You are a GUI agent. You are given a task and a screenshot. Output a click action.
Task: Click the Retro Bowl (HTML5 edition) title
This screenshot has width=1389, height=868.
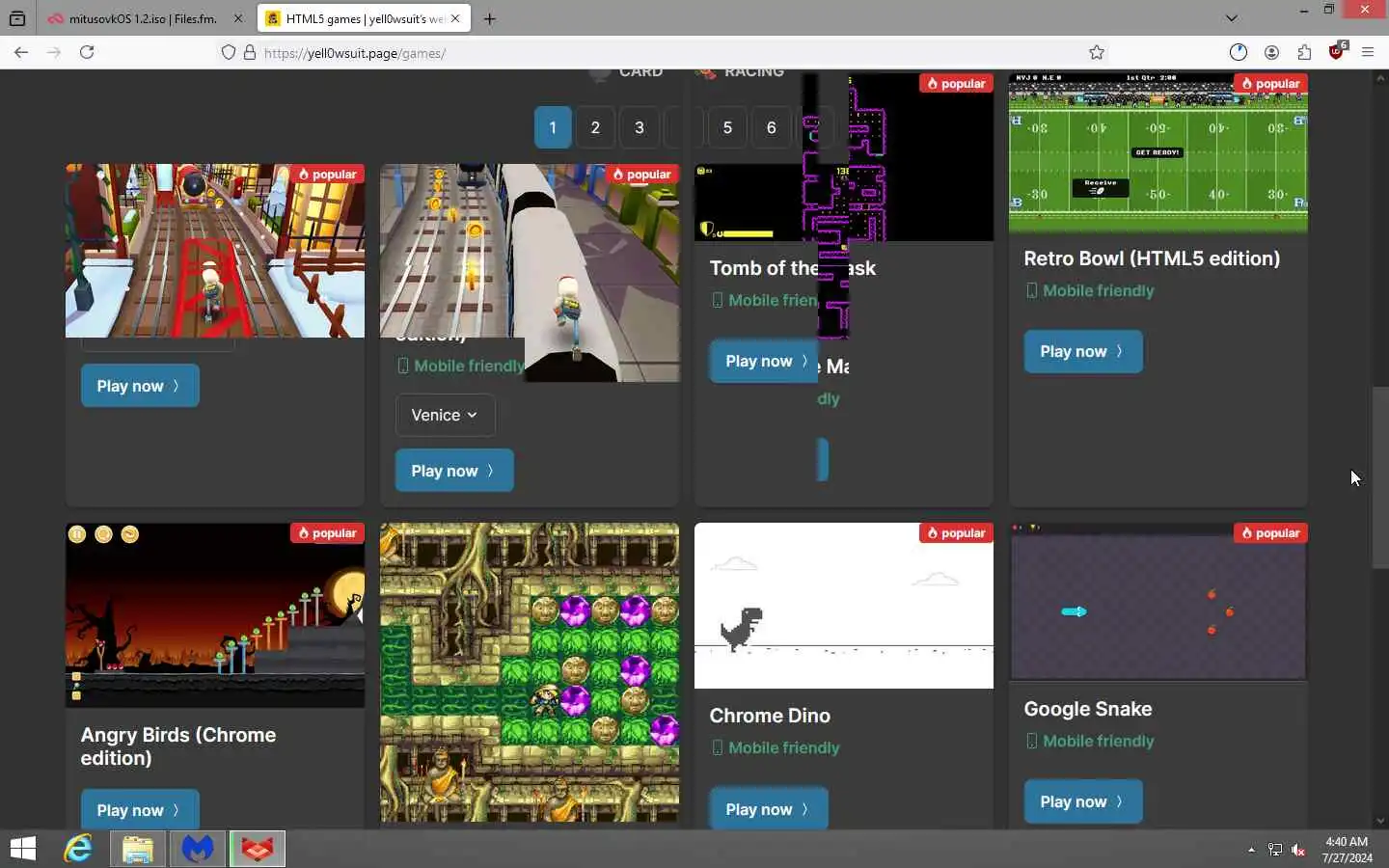[x=1152, y=258]
